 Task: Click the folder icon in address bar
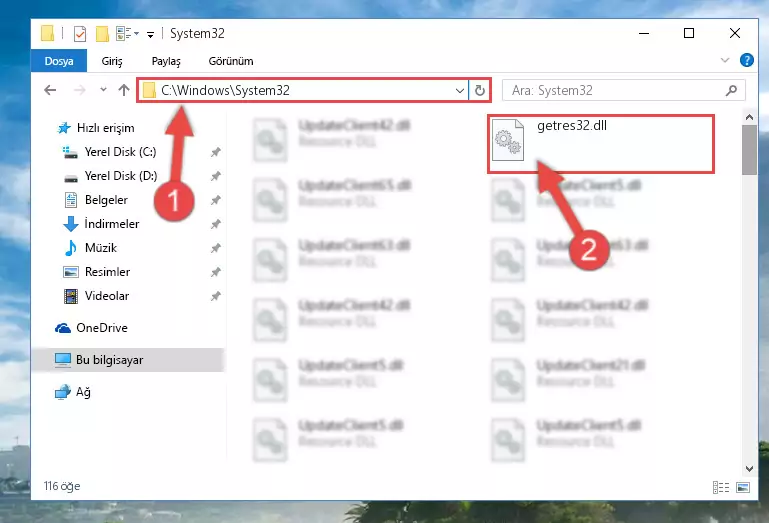click(x=149, y=90)
